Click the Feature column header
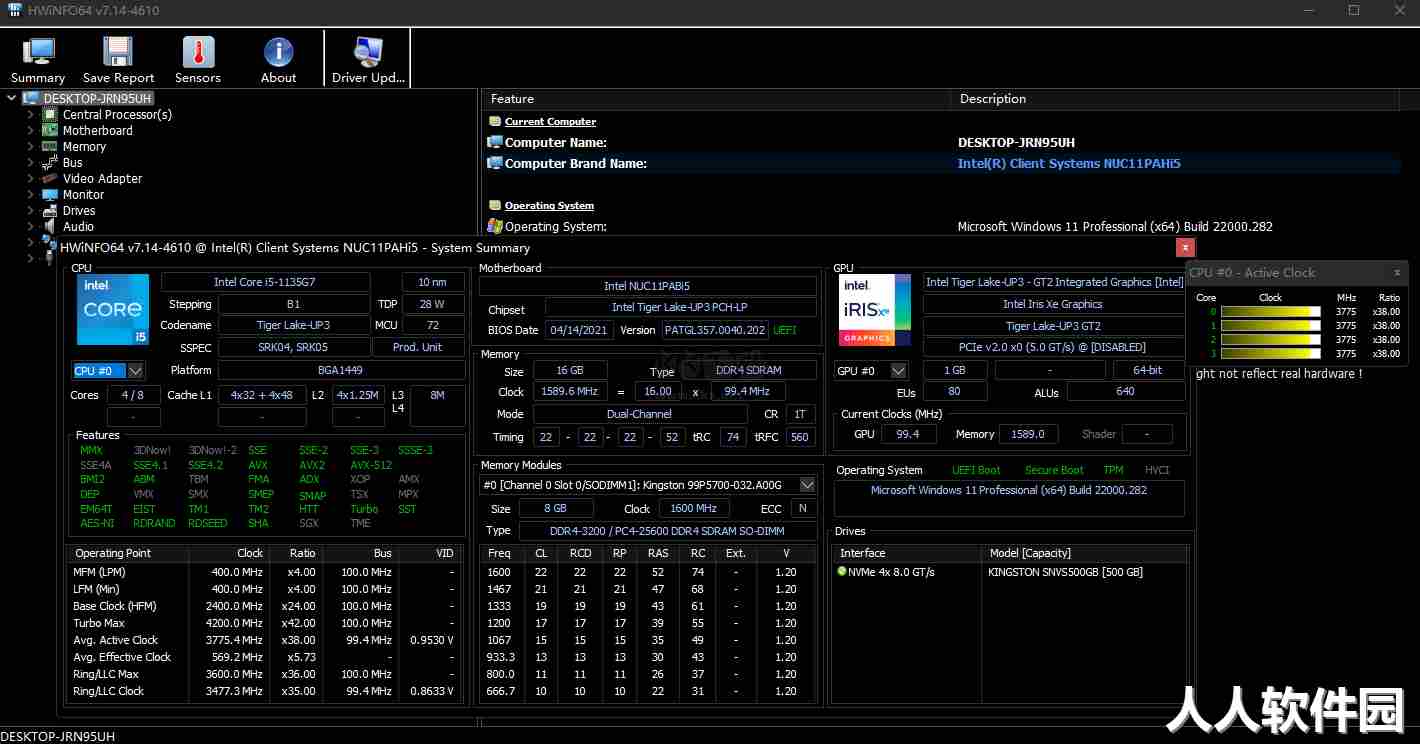The height and width of the screenshot is (744, 1420). tap(716, 99)
